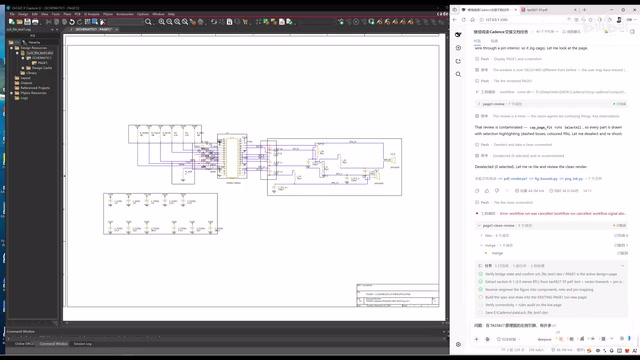Open the Options menu
Screen dimensions: 640x360
(143, 14)
